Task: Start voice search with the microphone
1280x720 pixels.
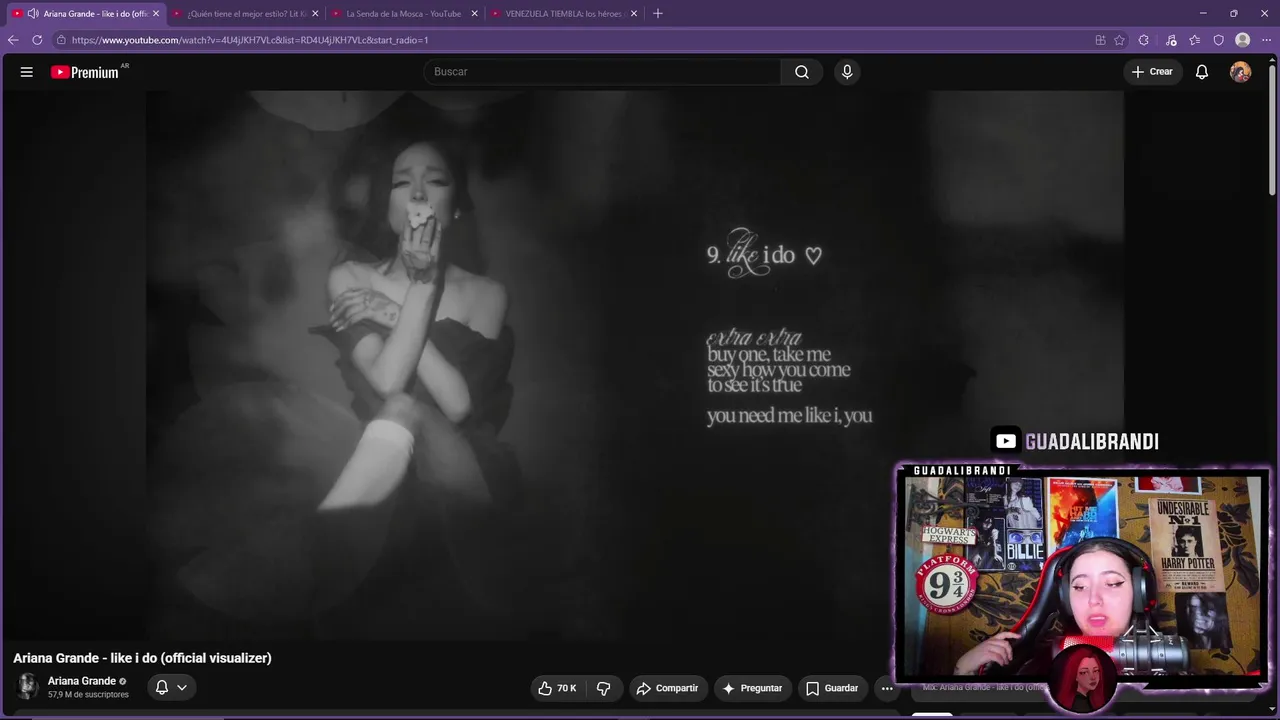Action: pos(847,72)
